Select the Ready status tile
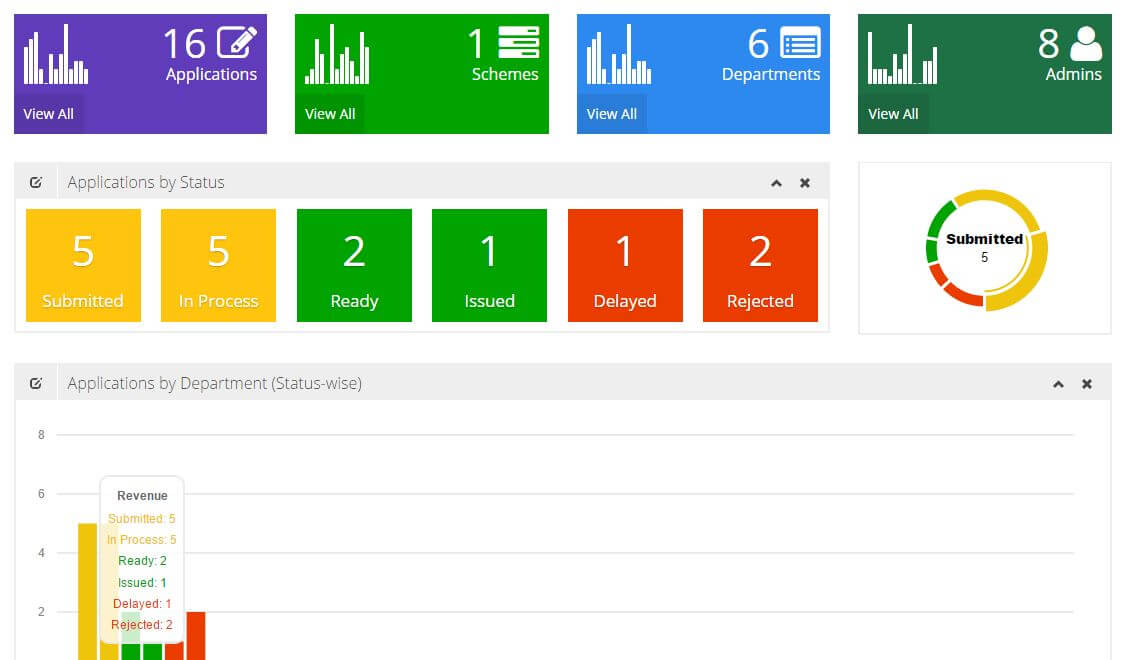The height and width of the screenshot is (660, 1126). pyautogui.click(x=354, y=265)
